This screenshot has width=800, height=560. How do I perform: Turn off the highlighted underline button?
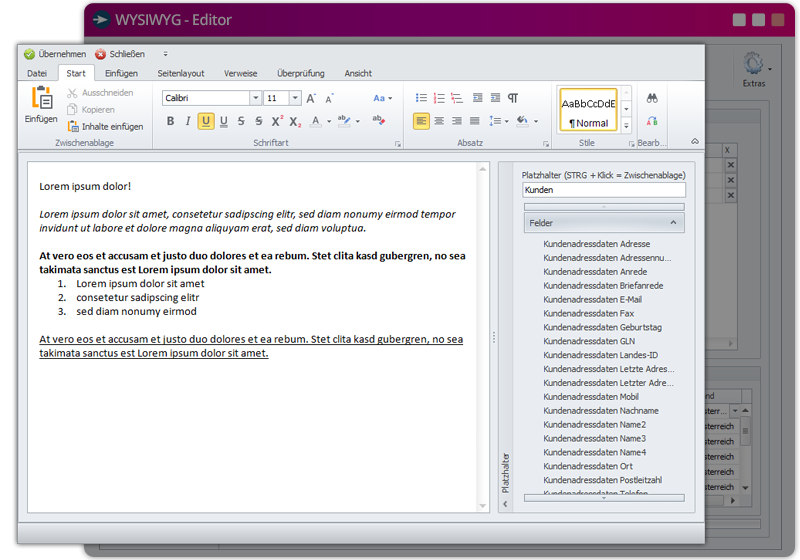pos(206,121)
